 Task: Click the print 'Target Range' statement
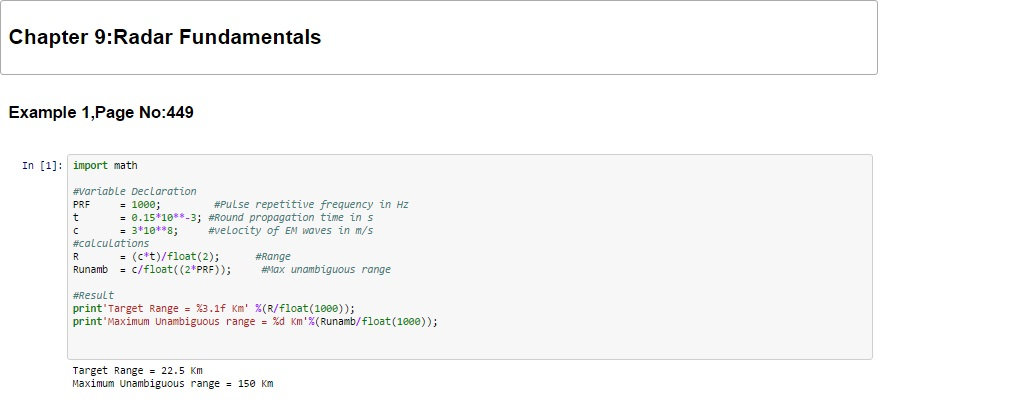click(213, 309)
